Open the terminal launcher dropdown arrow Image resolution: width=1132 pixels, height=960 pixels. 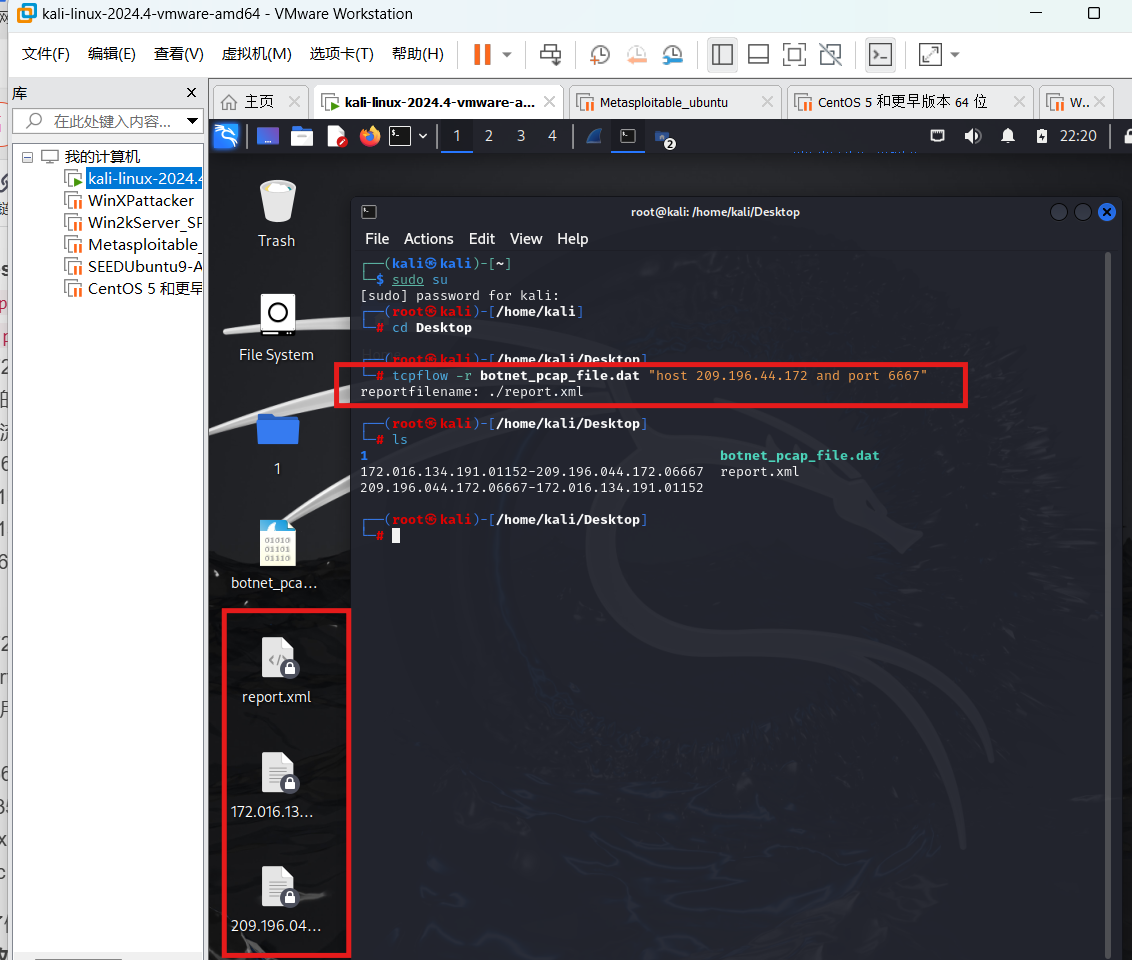coord(423,136)
